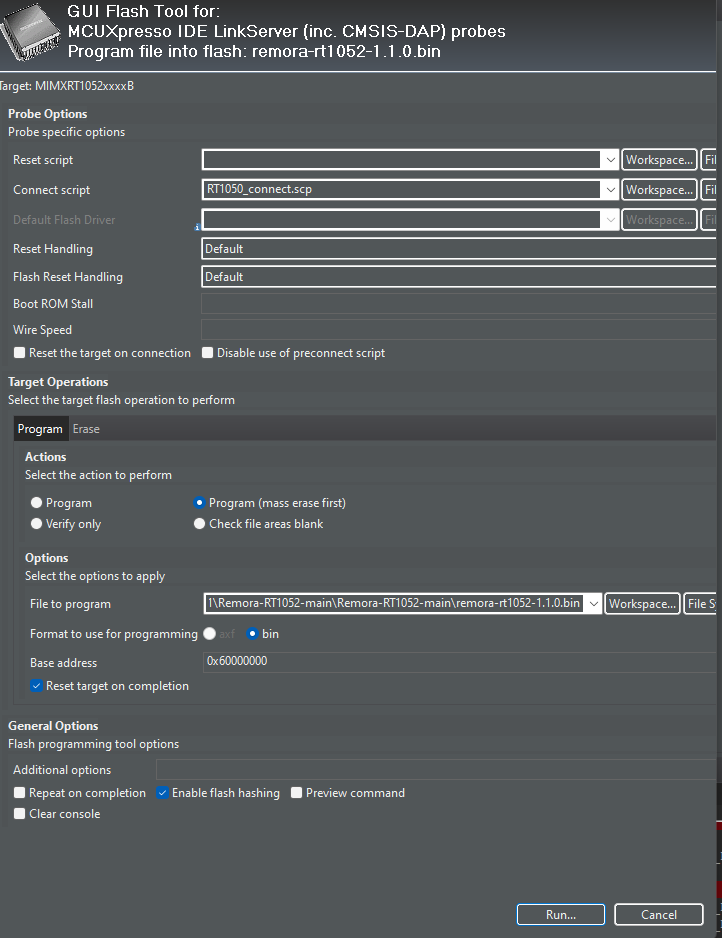Screen dimensions: 722x938
Task: Toggle Enable flash hashing checkbox
Action: click(x=162, y=793)
